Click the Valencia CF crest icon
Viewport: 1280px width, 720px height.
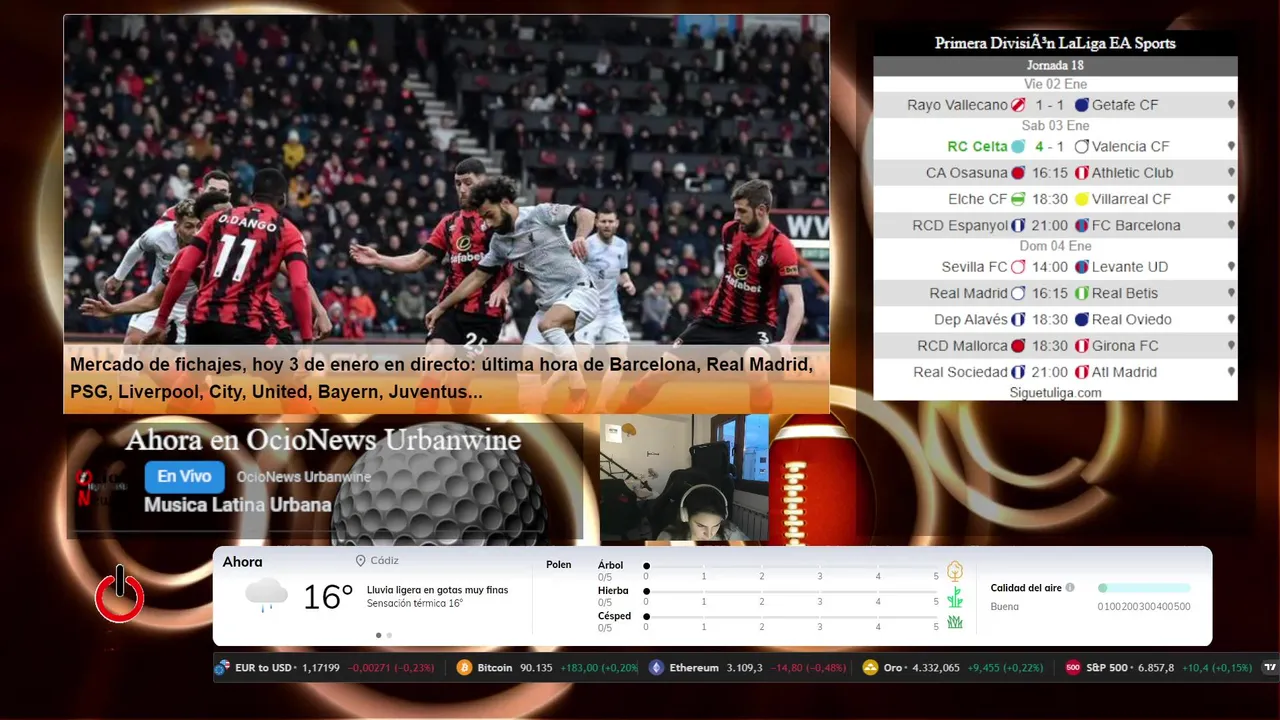click(x=1082, y=146)
